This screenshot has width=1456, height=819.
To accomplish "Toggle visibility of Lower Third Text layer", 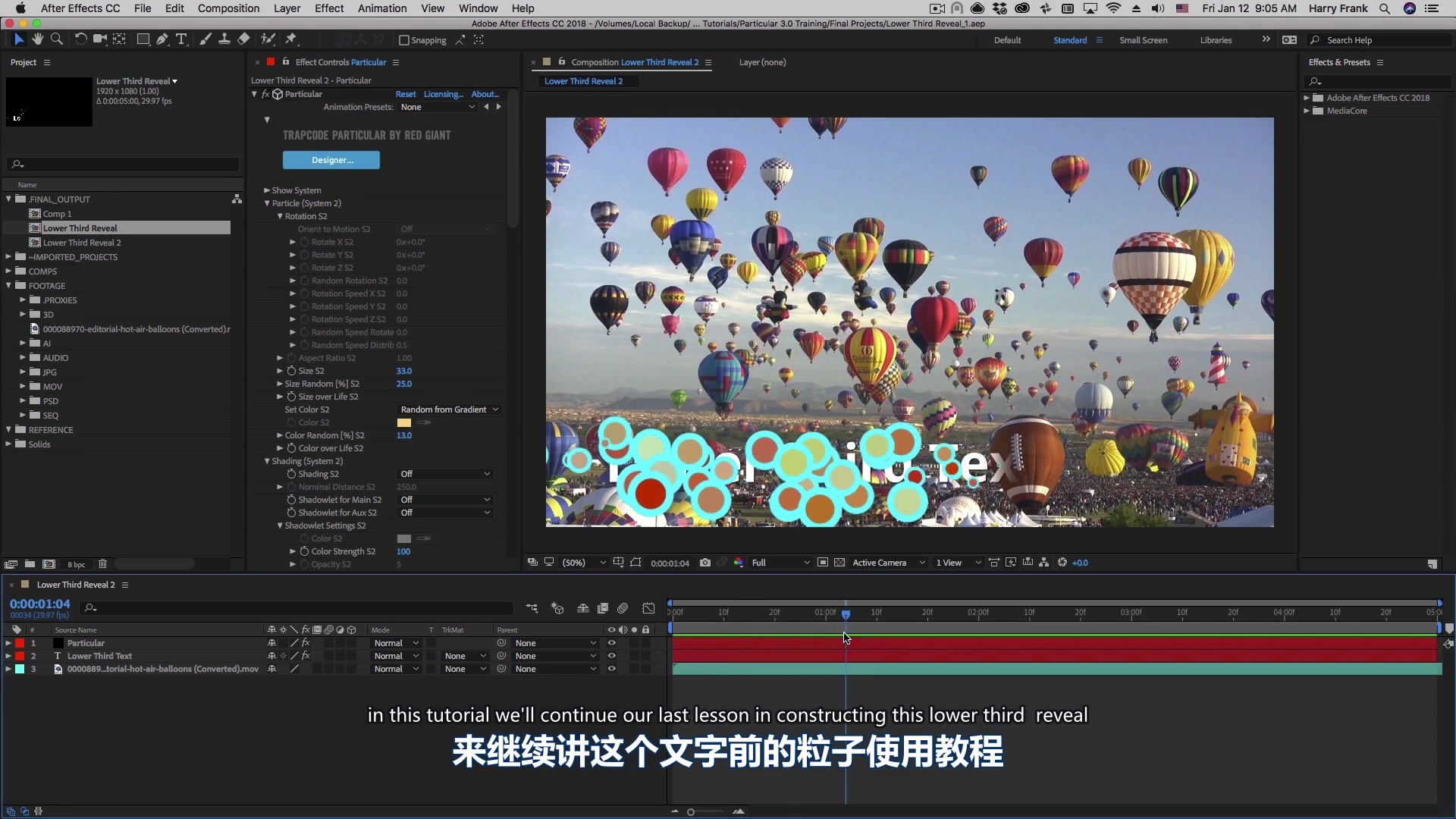I will click(611, 656).
